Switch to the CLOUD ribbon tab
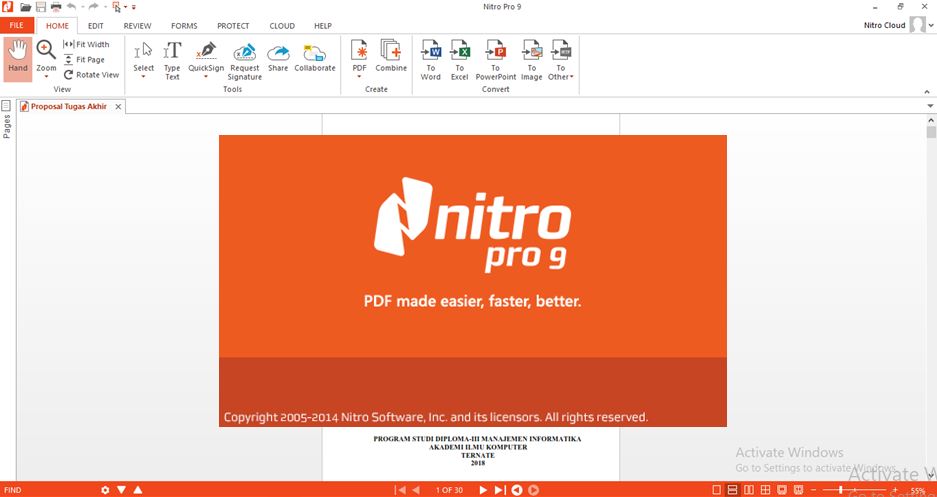Screen dimensions: 937x497 point(282,26)
